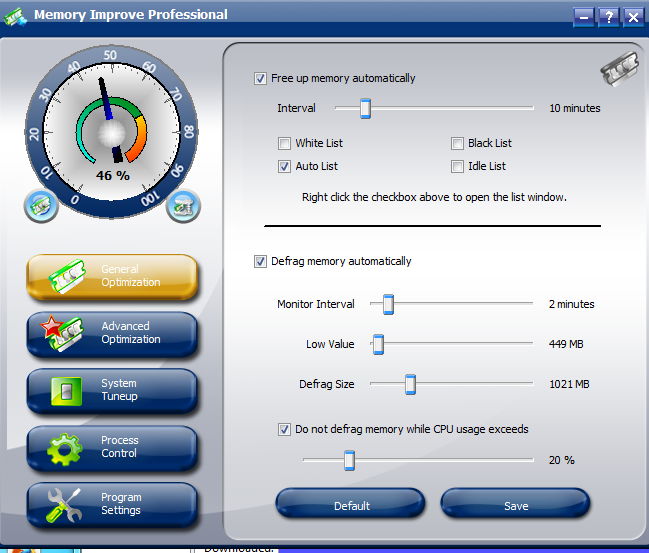649x553 pixels.
Task: Switch to System Tuneup section
Action: coord(112,391)
